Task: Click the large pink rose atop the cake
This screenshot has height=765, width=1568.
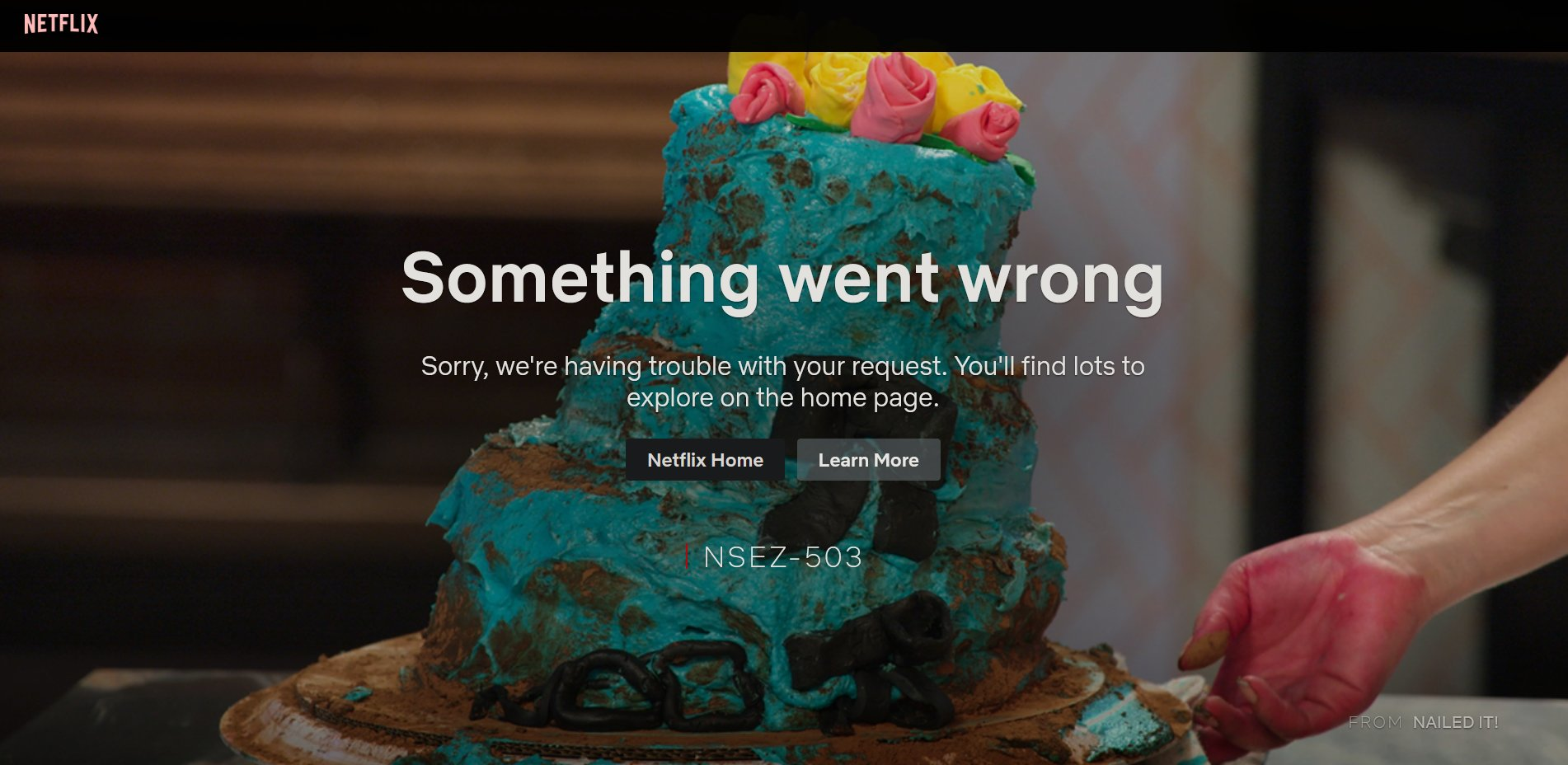Action: pyautogui.click(x=892, y=96)
